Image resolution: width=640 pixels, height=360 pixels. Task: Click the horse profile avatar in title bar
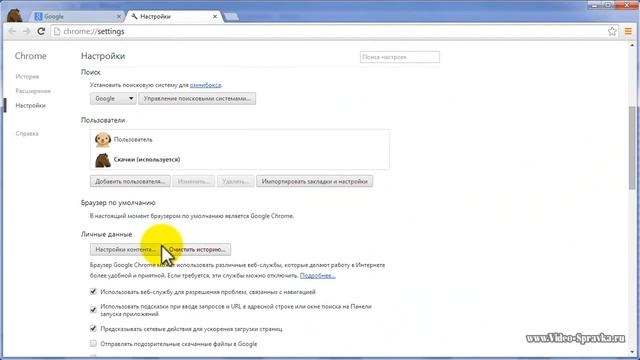tap(14, 15)
